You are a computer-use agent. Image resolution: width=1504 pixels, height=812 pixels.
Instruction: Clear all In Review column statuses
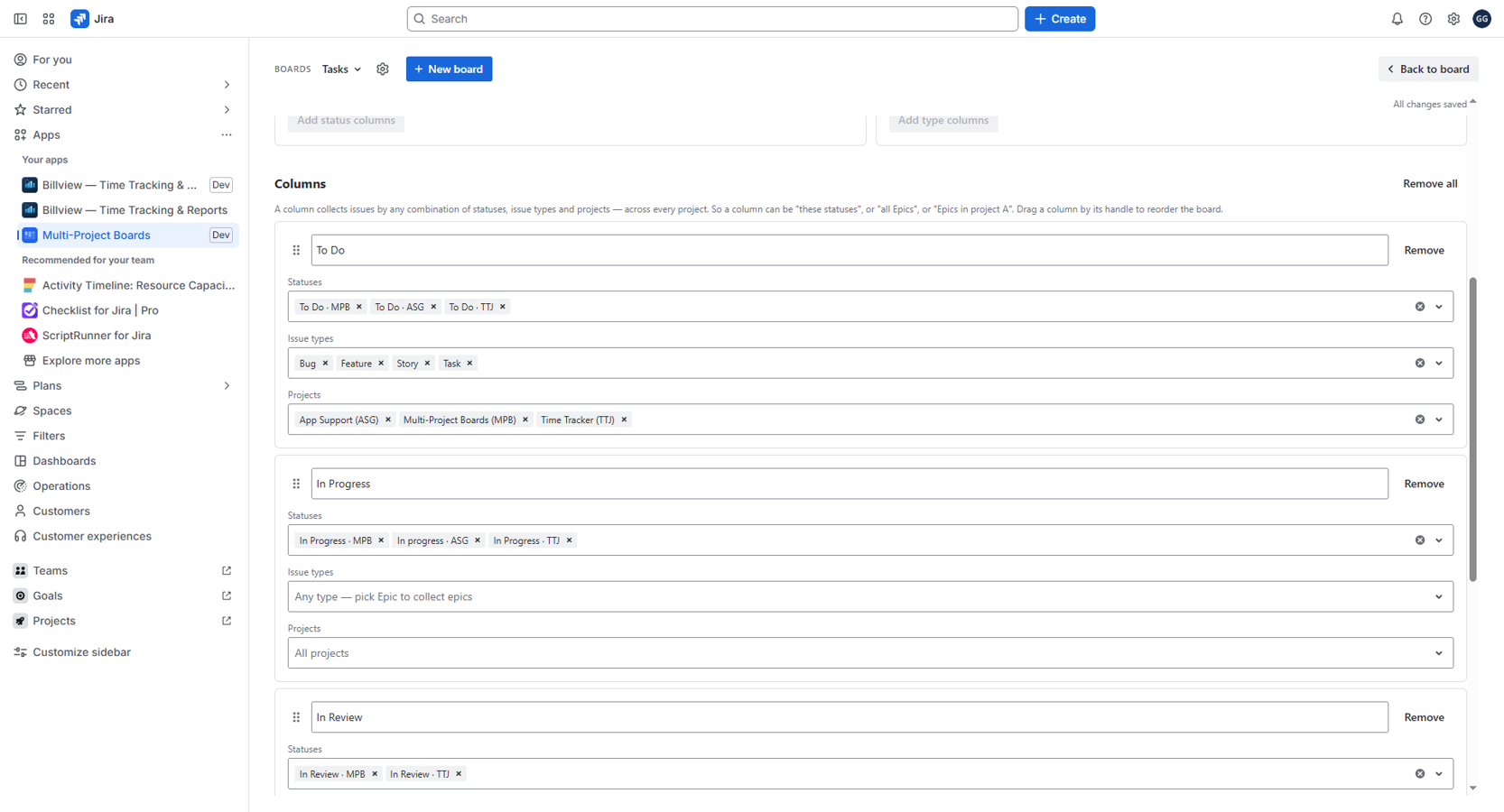click(1419, 774)
